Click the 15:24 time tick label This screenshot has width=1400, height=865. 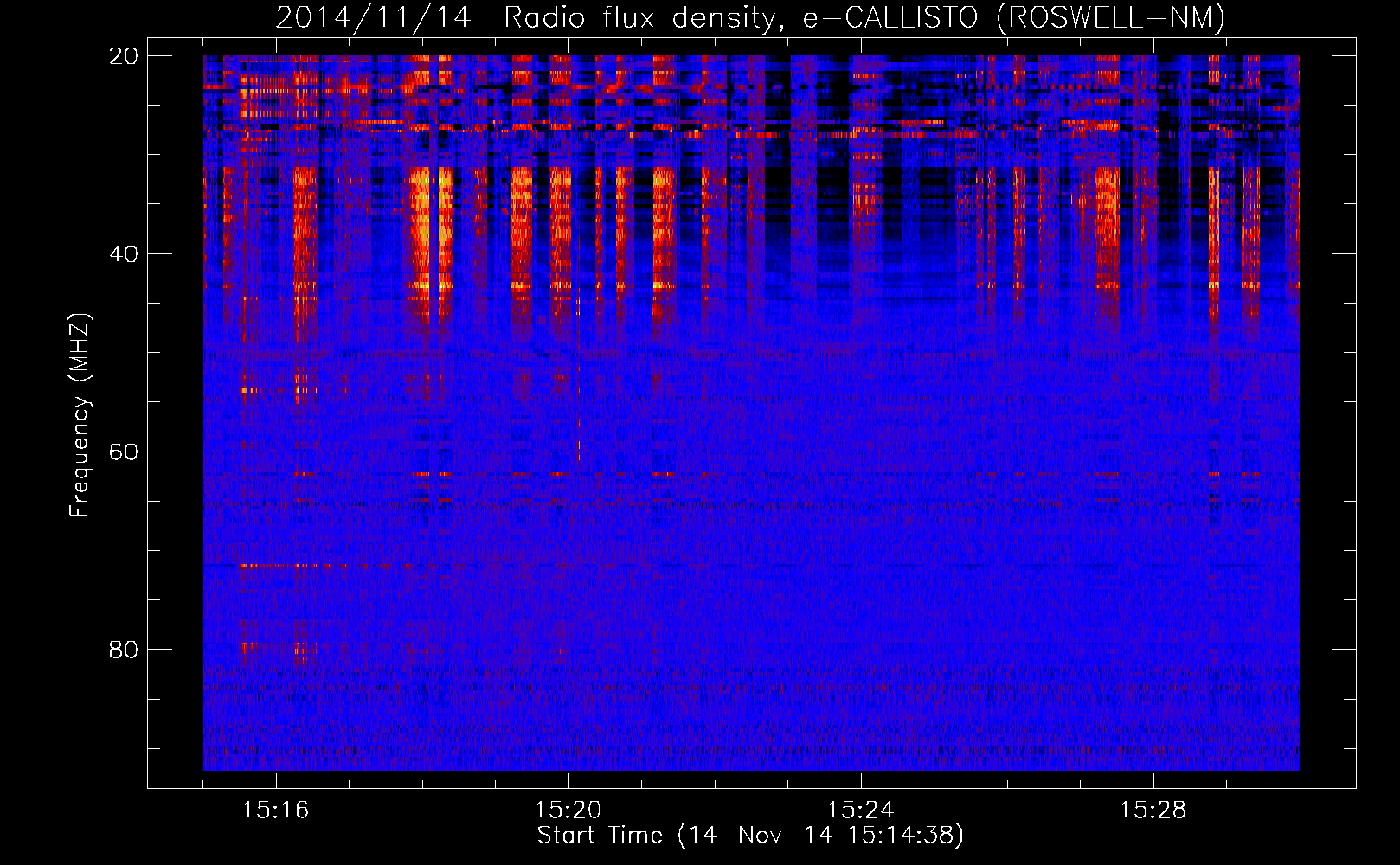(x=860, y=811)
